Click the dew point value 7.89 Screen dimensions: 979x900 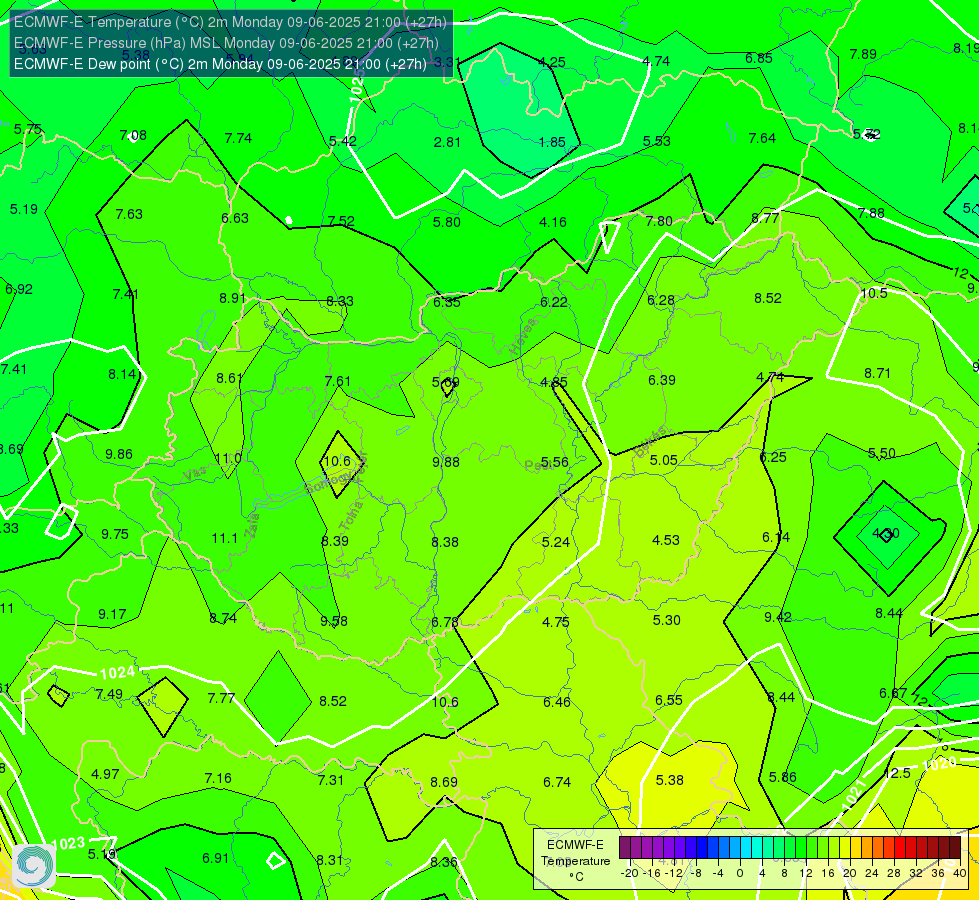863,54
